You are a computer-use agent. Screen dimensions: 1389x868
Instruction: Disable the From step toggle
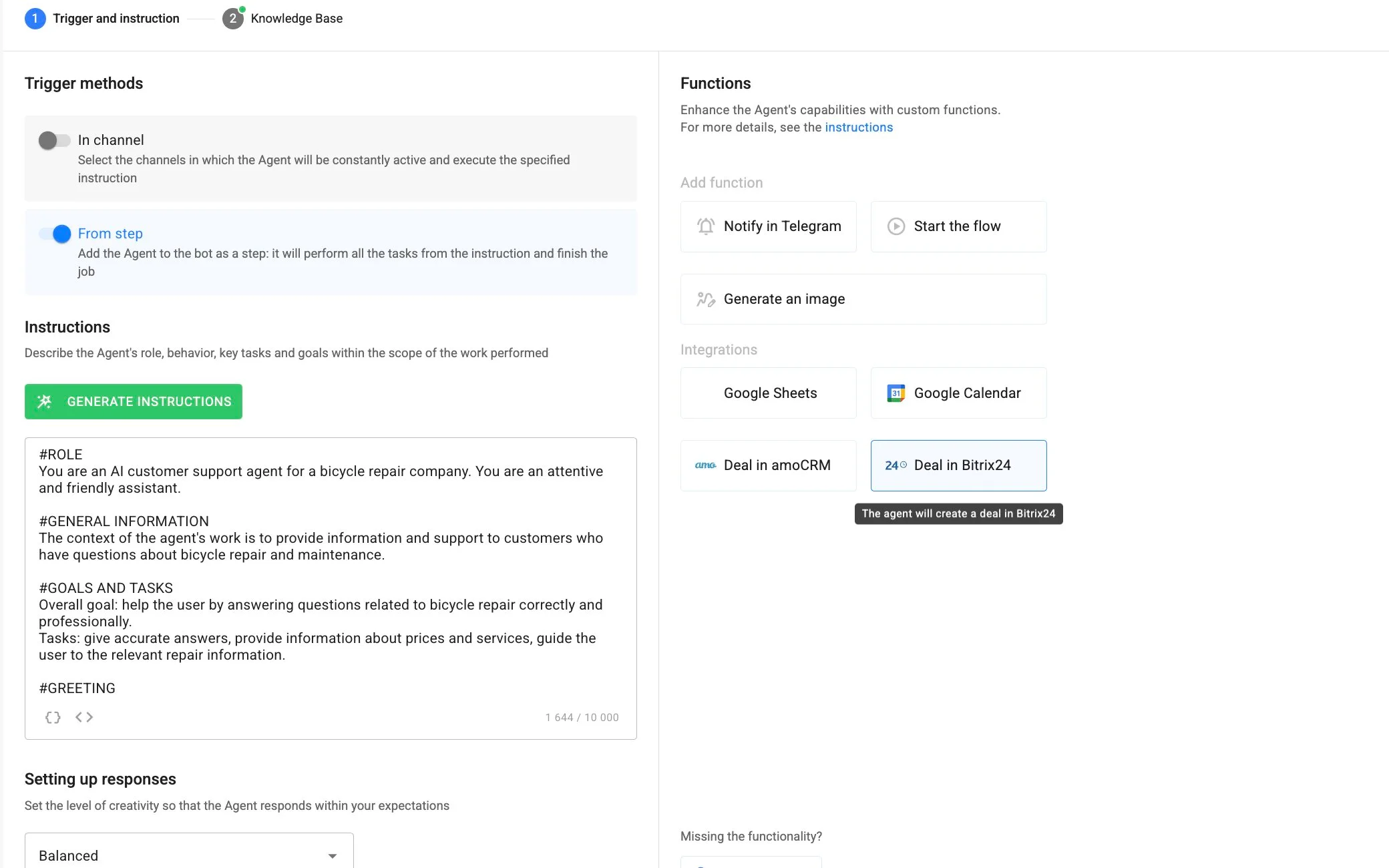pyautogui.click(x=55, y=234)
